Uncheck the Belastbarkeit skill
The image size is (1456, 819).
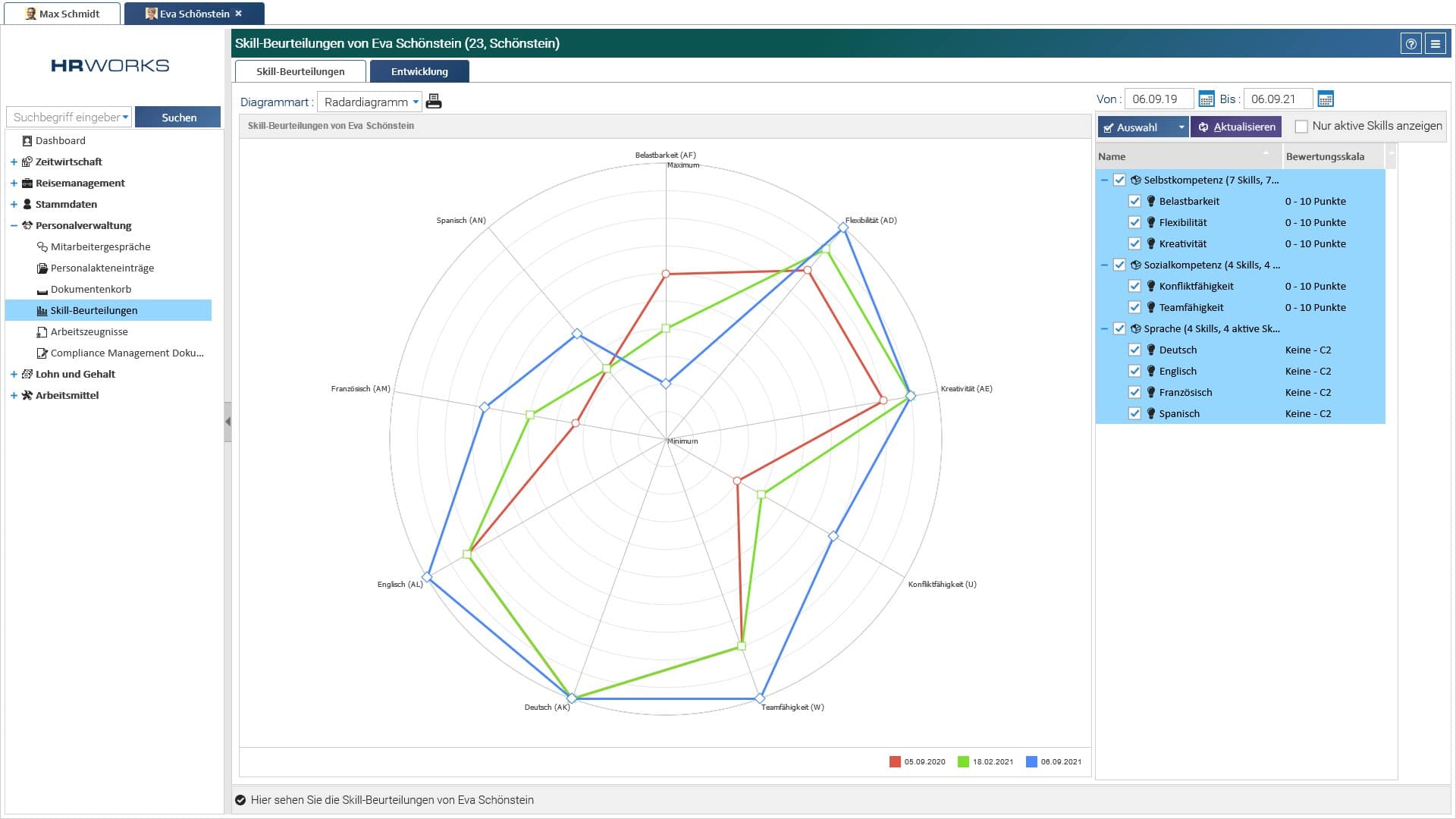[x=1135, y=201]
